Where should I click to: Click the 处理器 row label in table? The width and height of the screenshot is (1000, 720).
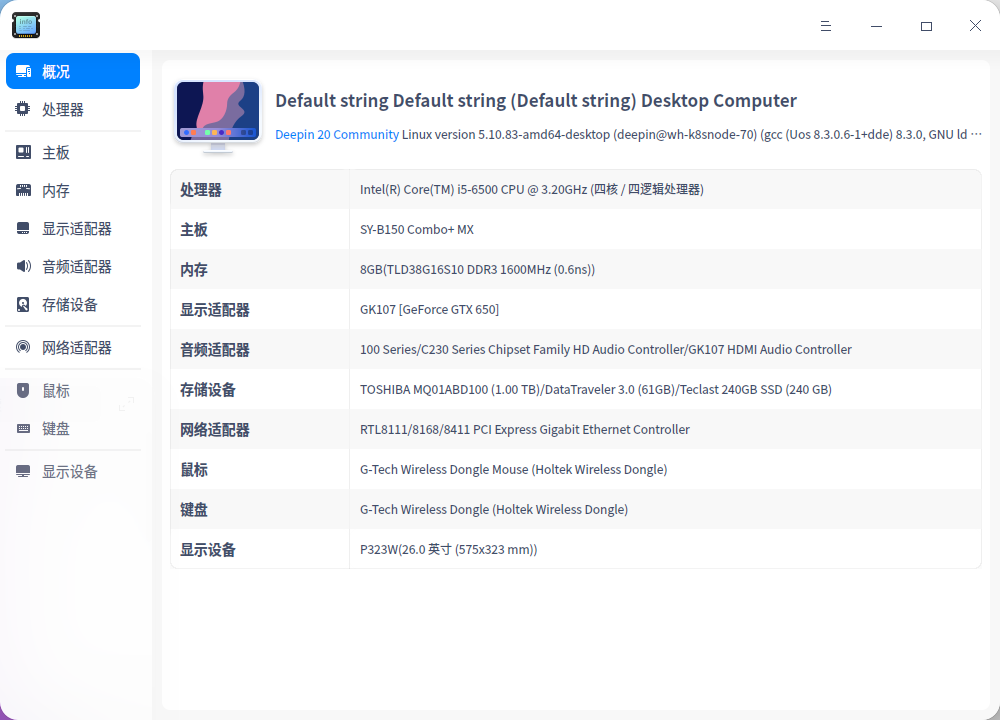pyautogui.click(x=201, y=190)
